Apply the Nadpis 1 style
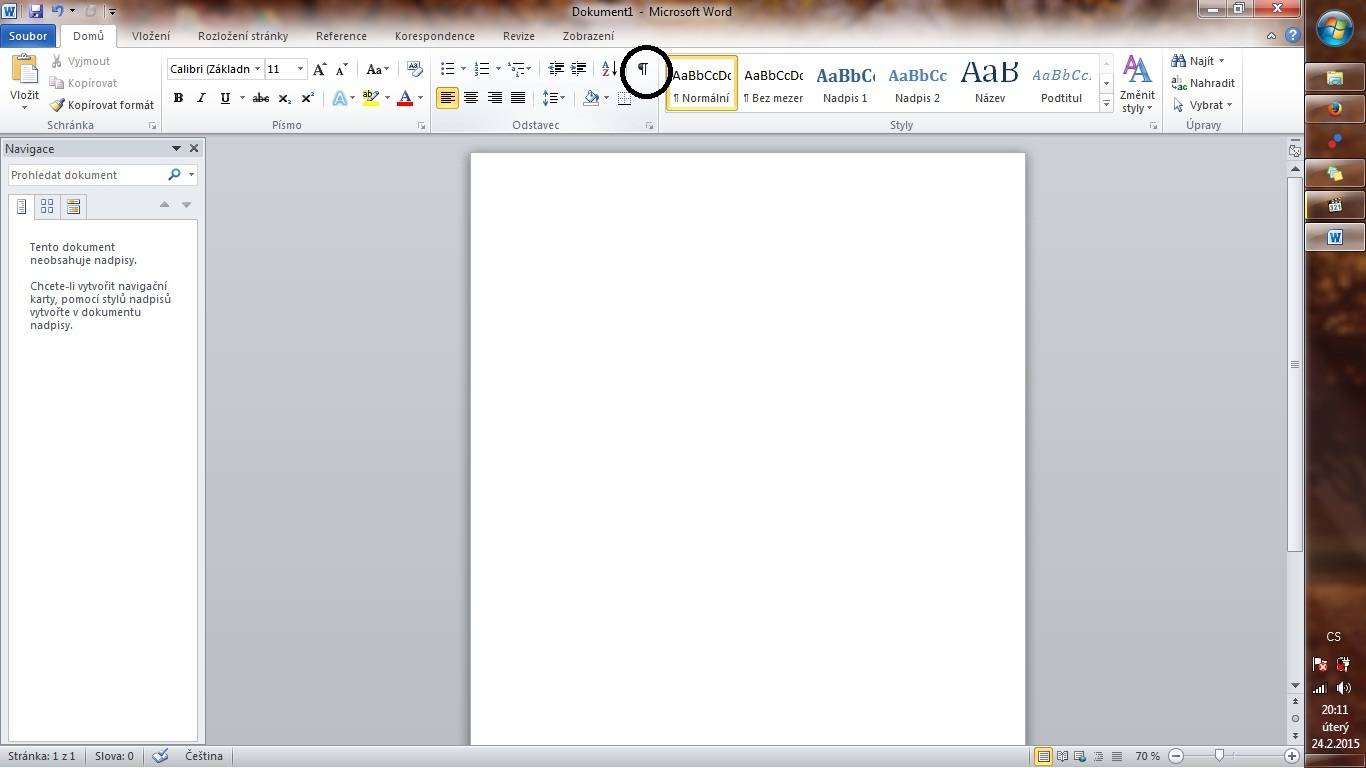The image size is (1366, 768). [x=845, y=83]
